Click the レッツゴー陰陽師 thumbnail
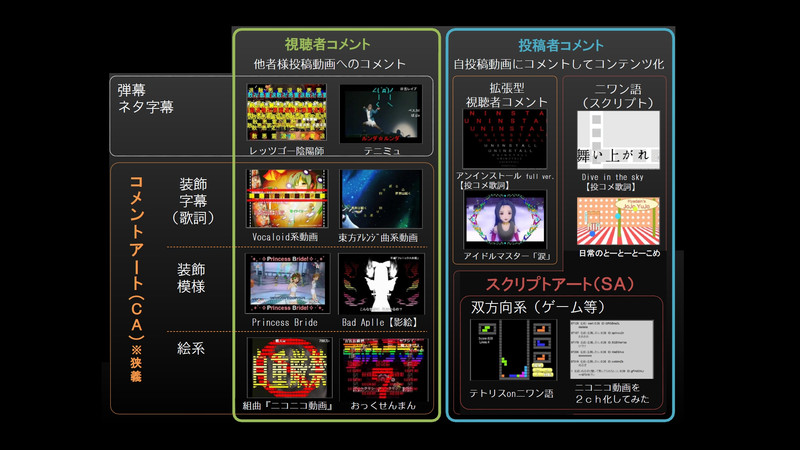Screen dimensions: 800x450 pos(287,113)
